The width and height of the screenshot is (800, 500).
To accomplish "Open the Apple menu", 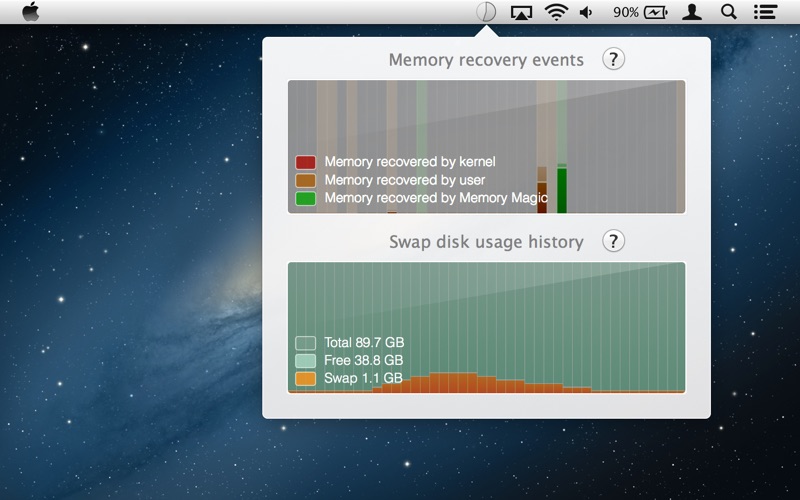I will click(31, 12).
